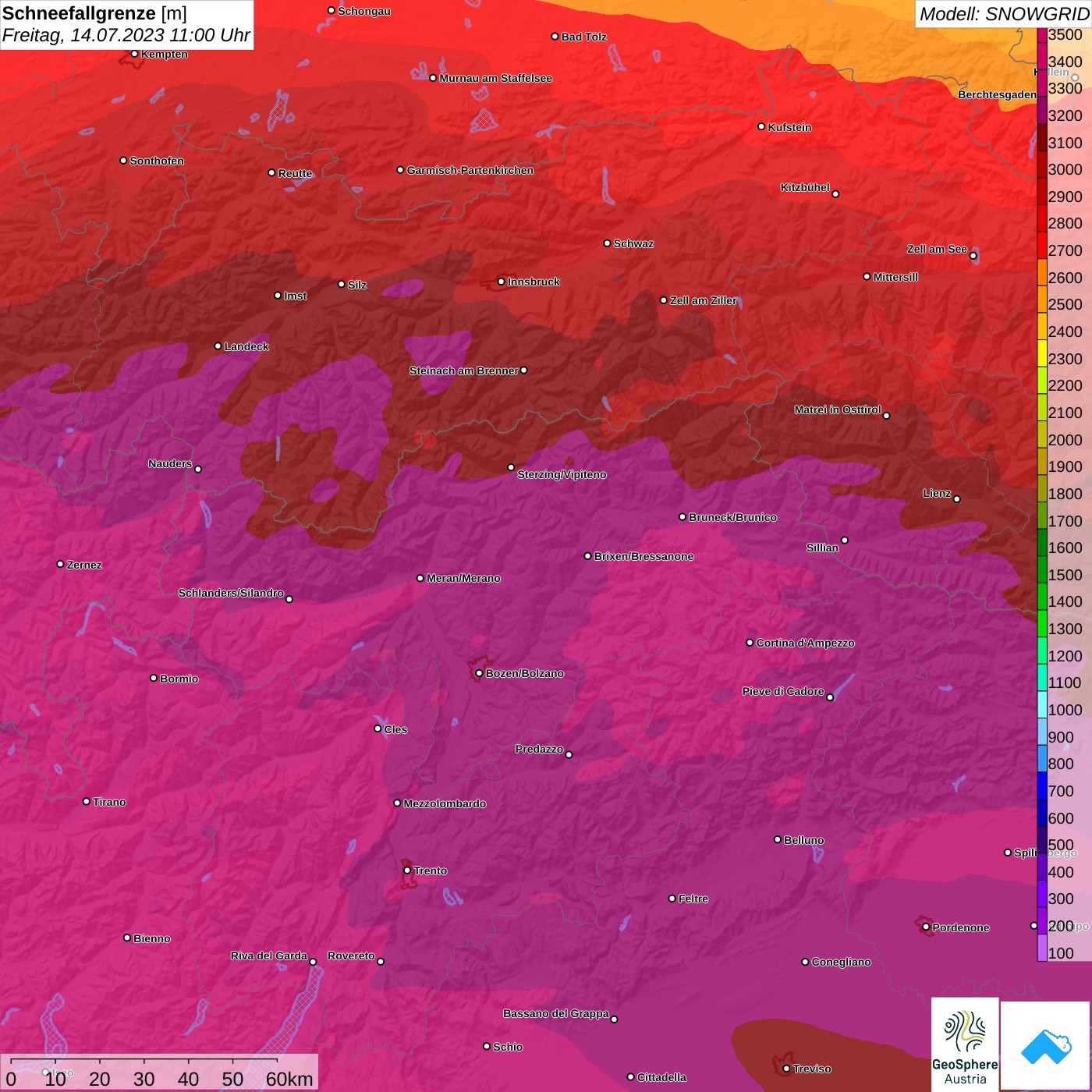Click the Schwaz marker dot

607,243
